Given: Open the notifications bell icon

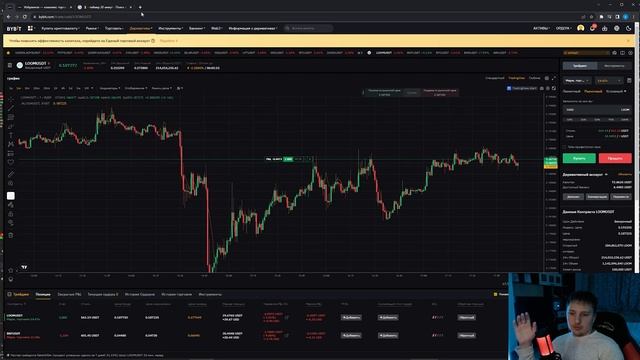Looking at the screenshot, I should point(592,28).
